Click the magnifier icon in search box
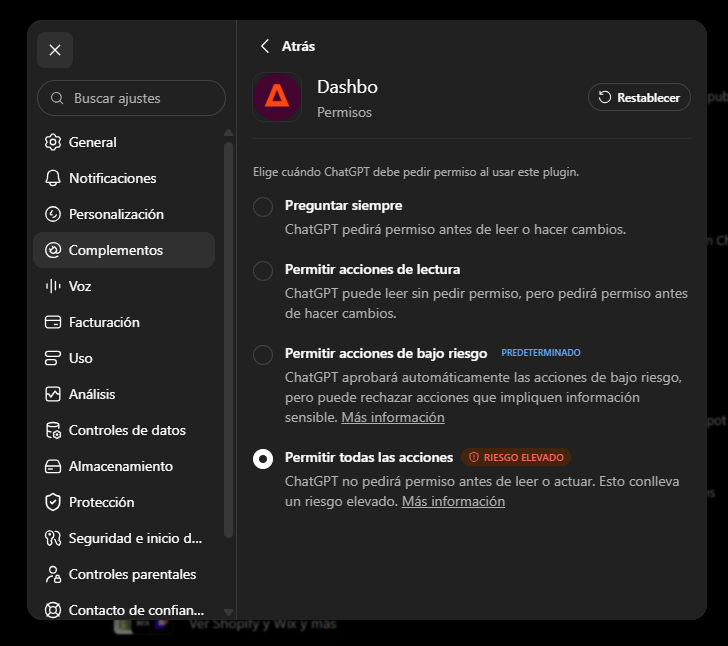 coord(57,98)
